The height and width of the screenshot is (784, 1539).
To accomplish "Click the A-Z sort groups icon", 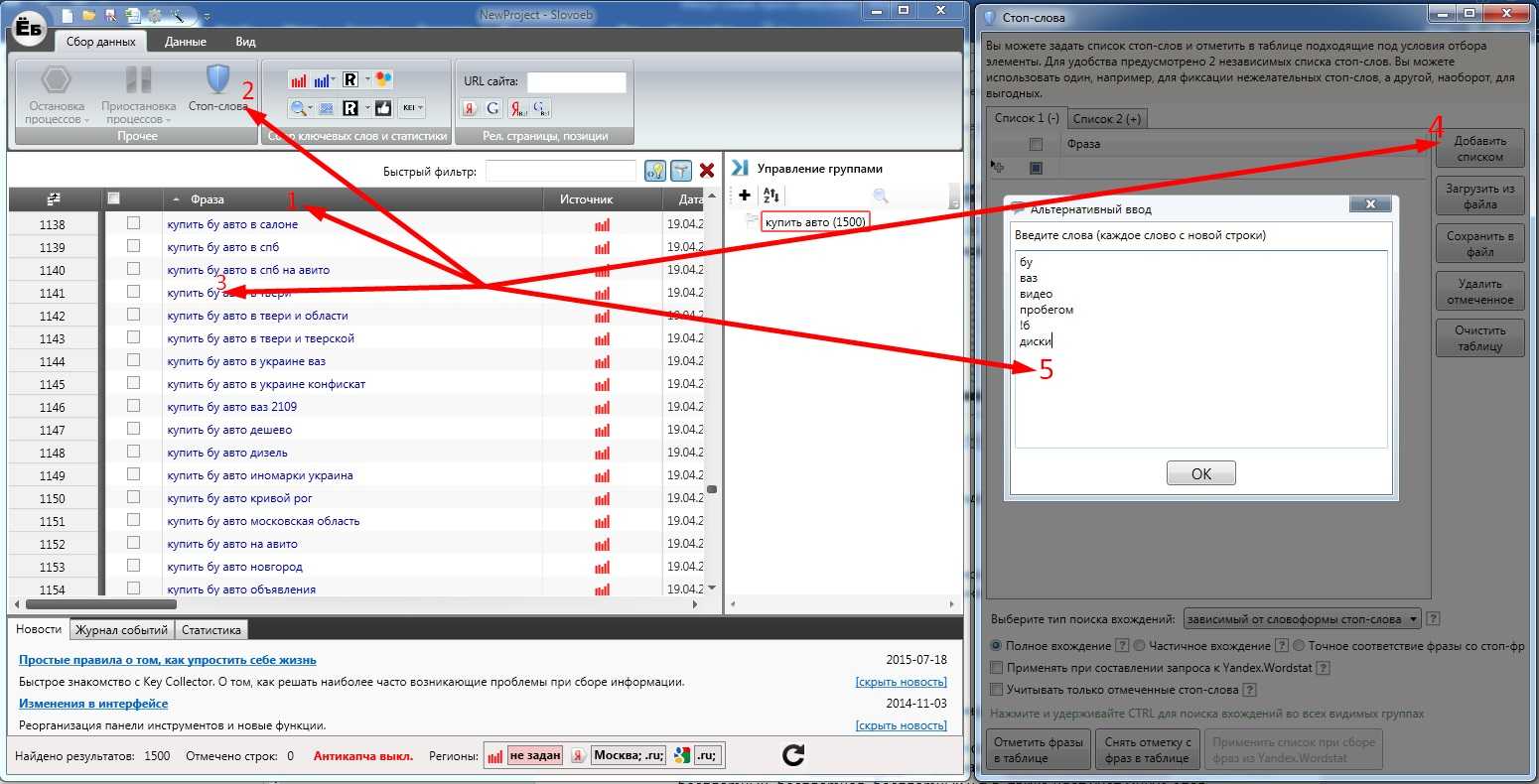I will click(x=771, y=196).
